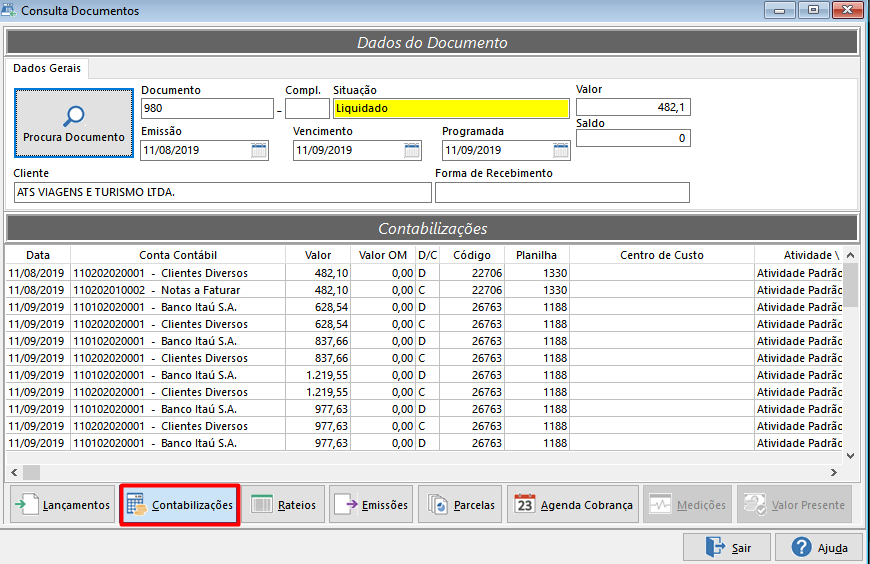Click the Compl. field
Image resolution: width=870 pixels, height=564 pixels.
click(307, 108)
